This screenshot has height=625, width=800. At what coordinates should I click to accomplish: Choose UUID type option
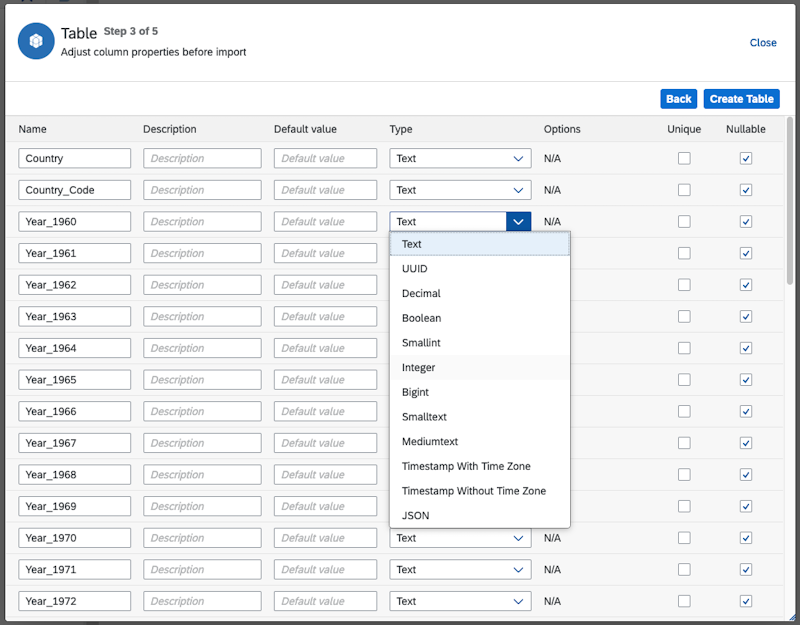(480, 268)
